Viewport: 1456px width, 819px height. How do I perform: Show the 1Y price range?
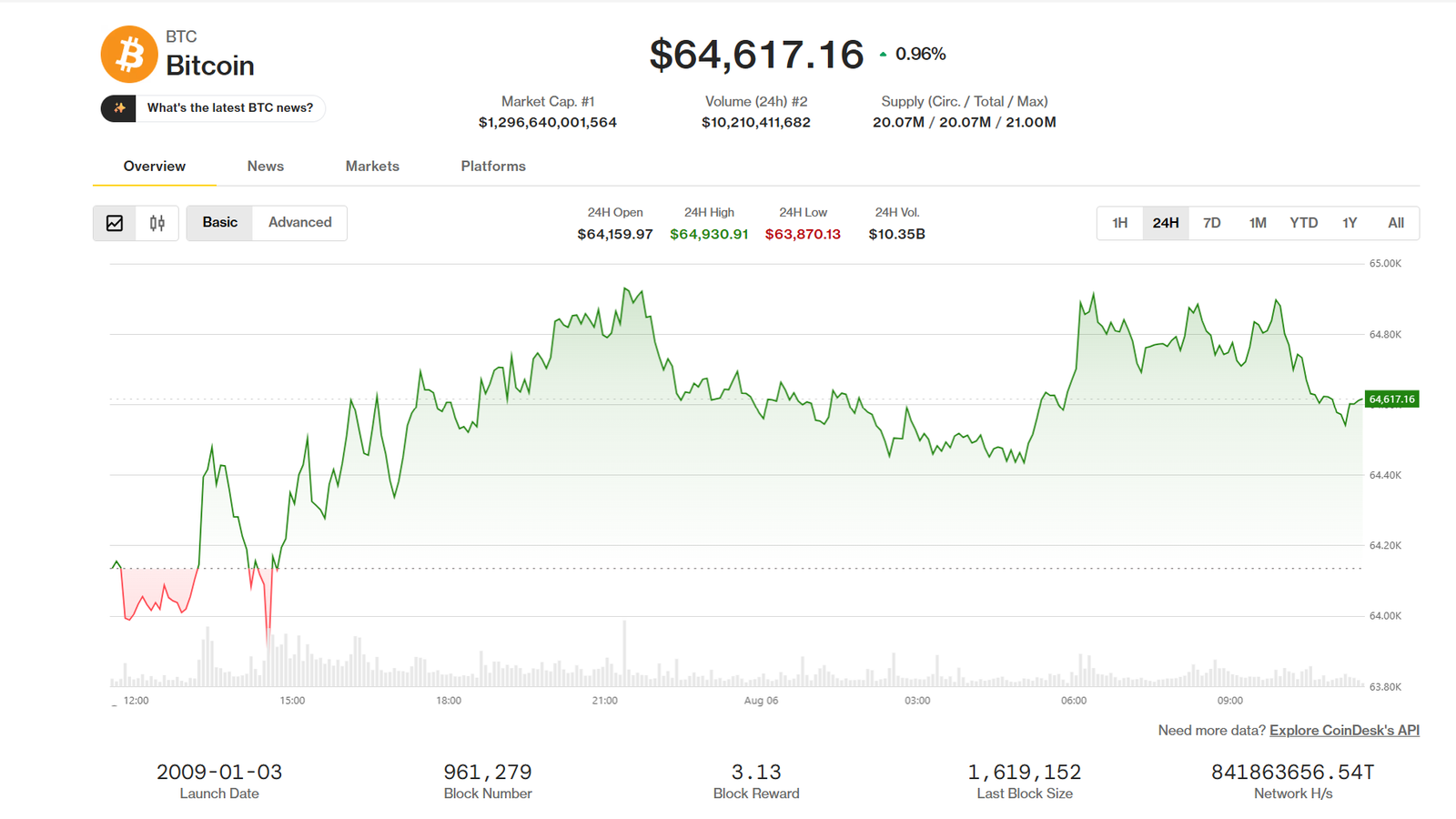click(1350, 223)
